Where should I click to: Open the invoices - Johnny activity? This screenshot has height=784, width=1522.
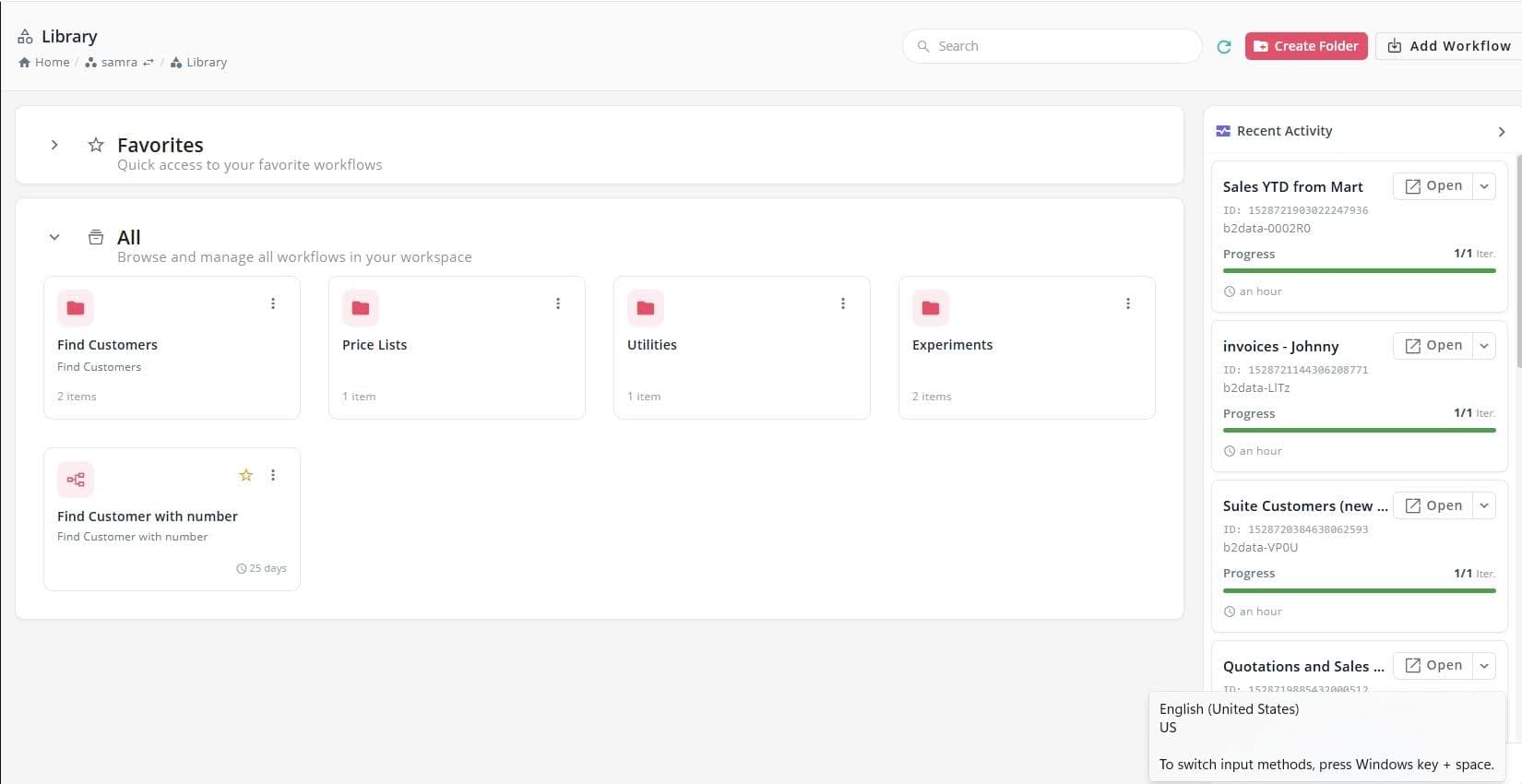1433,345
